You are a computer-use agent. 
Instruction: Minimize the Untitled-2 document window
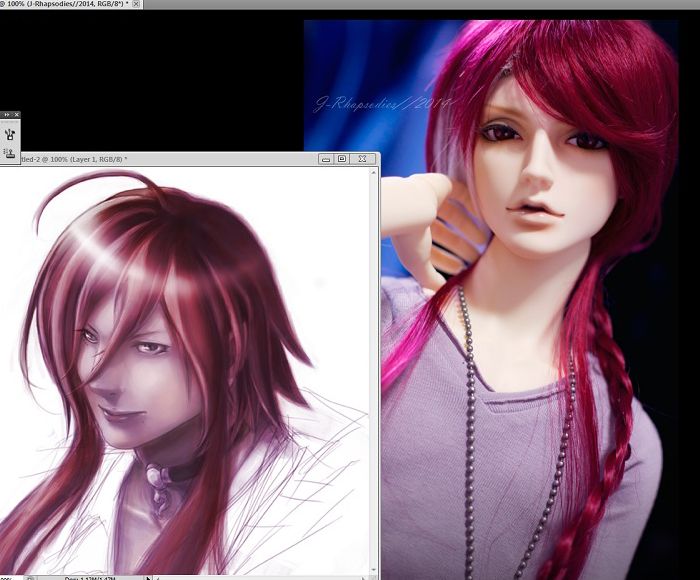coord(326,159)
